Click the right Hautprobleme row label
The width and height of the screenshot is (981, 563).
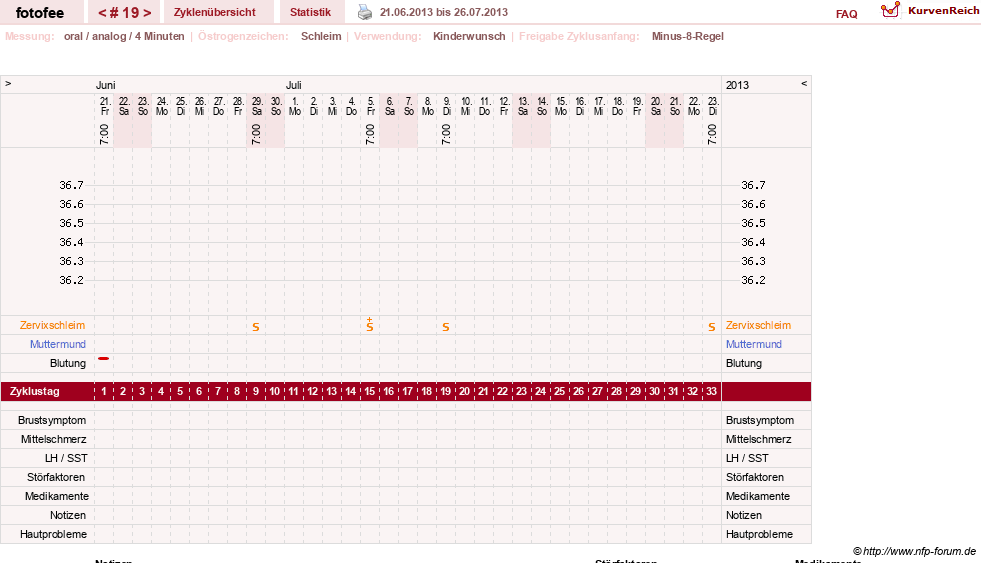point(760,534)
